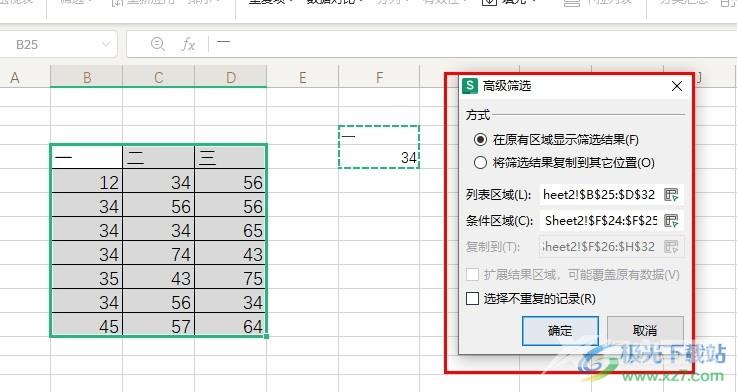This screenshot has height=392, width=737.
Task: Click the 复制到(T) range input field
Action: (600, 246)
